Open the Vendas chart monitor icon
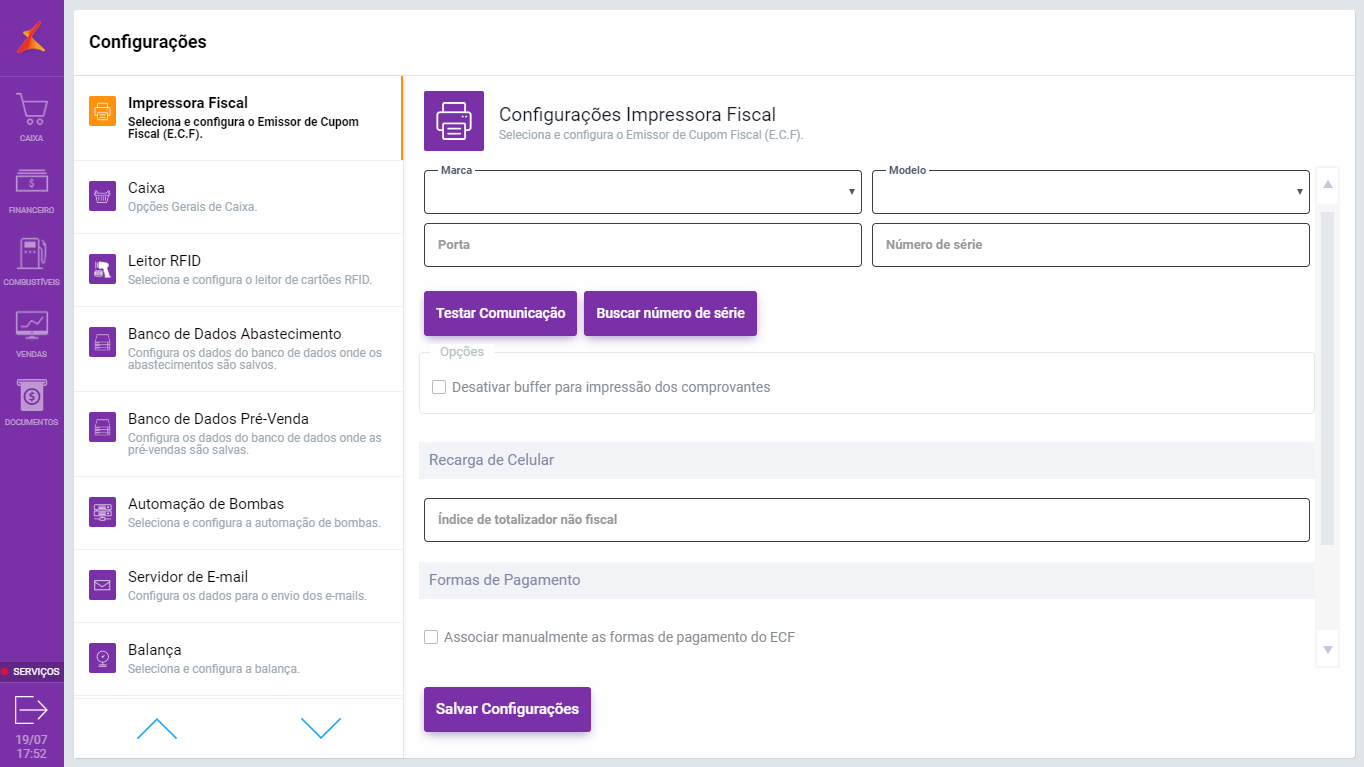The image size is (1364, 767). tap(32, 326)
